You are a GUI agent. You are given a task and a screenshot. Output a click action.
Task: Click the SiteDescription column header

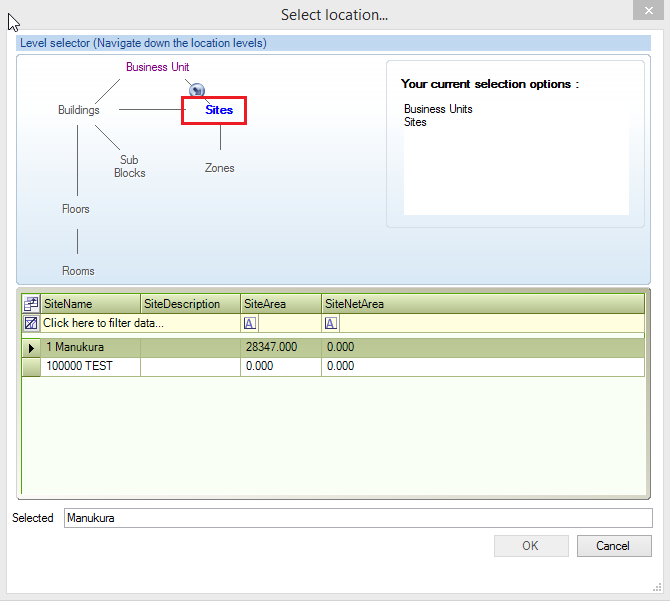click(x=190, y=304)
